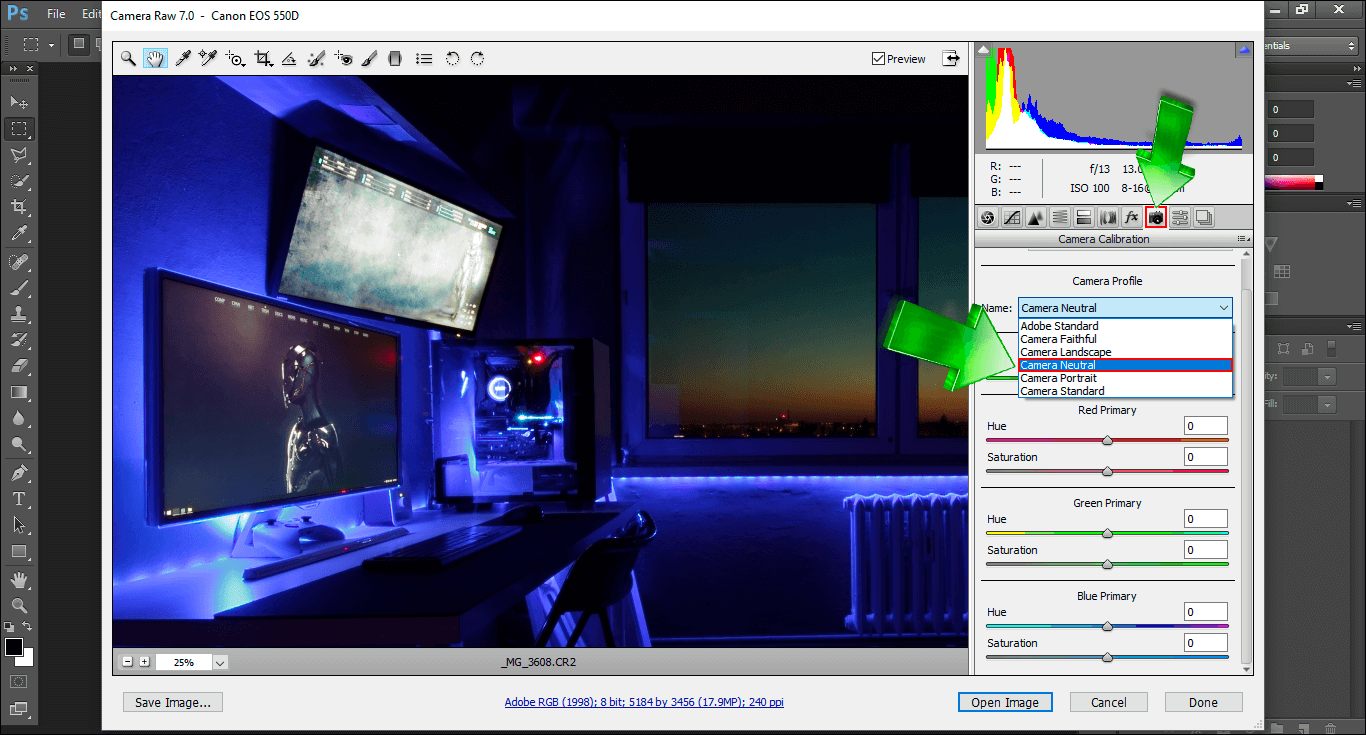Click zoom in plus button
1366x735 pixels.
(x=144, y=662)
